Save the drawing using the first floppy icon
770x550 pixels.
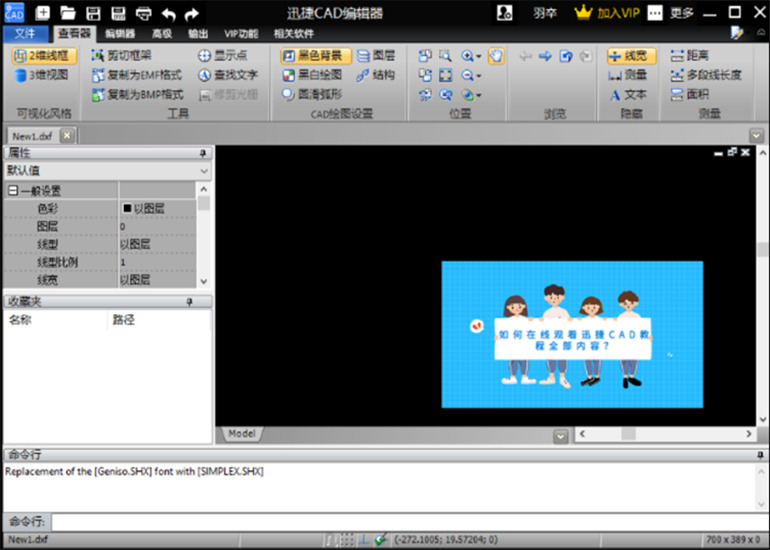coord(93,13)
